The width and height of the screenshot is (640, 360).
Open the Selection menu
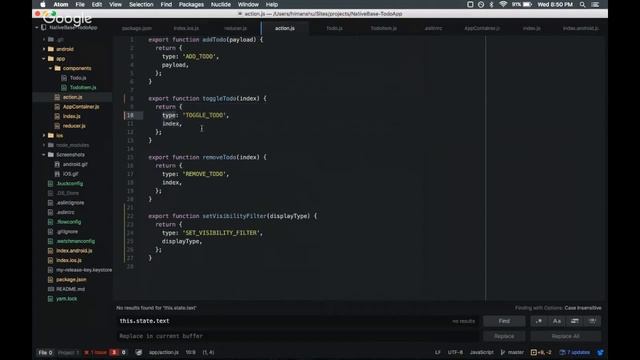(x=141, y=4)
